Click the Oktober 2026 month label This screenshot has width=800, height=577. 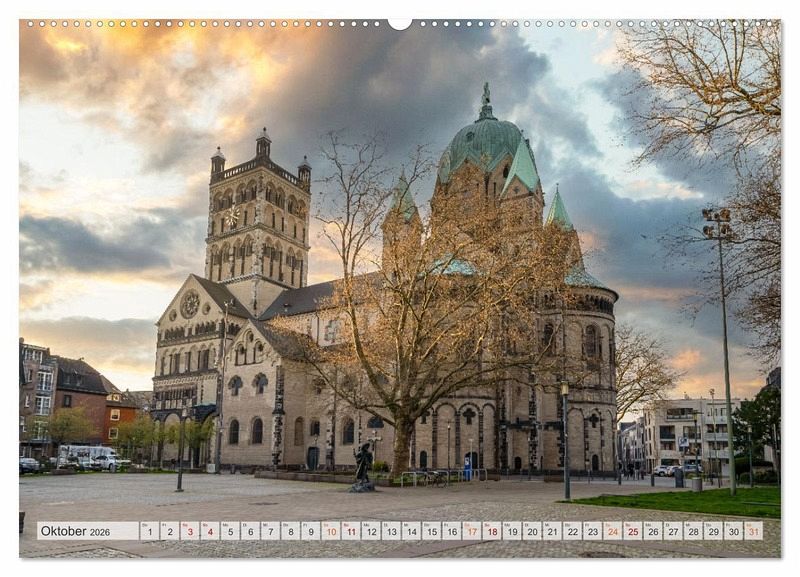[77, 531]
